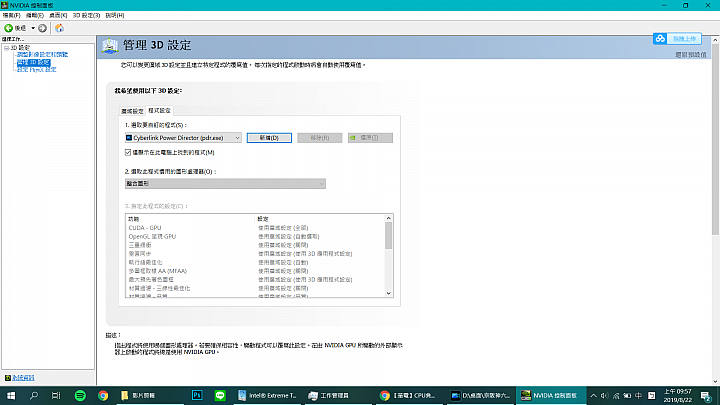Go to the Home page icon
This screenshot has width=720, height=405.
tap(59, 28)
